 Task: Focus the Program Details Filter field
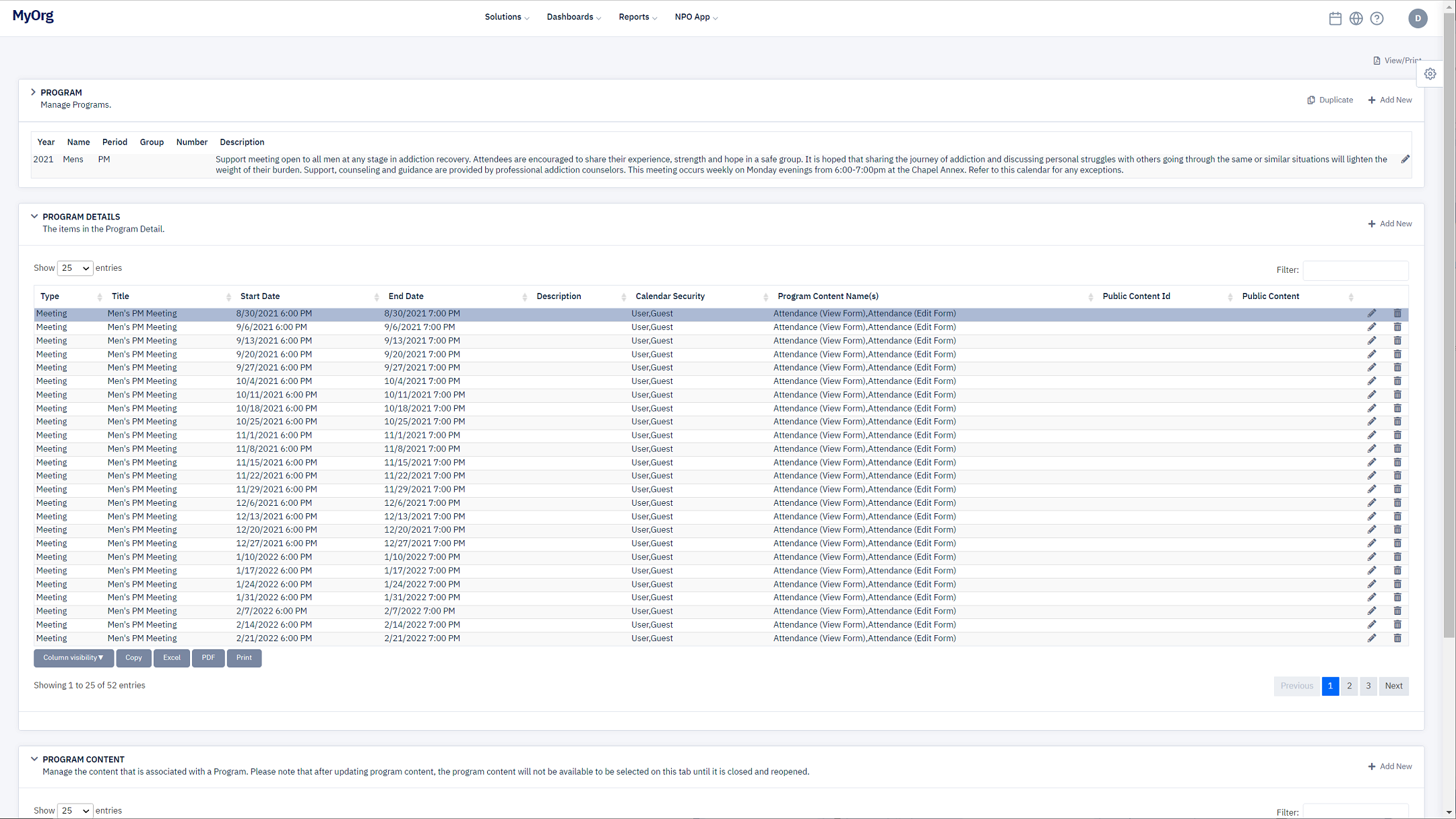(x=1355, y=270)
